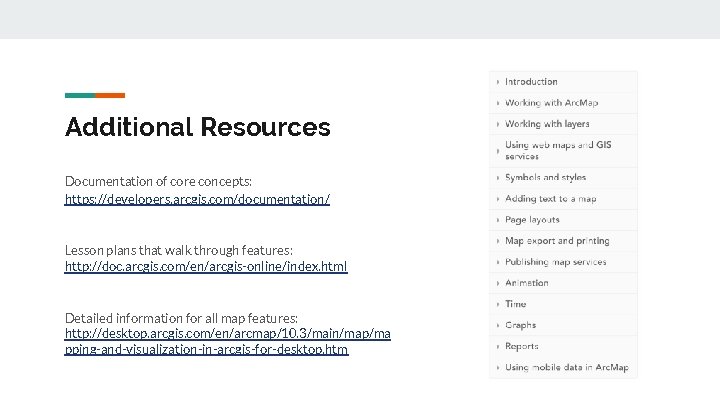Expand the Using web maps and GIS services arrow
This screenshot has width=720, height=405.
pyautogui.click(x=498, y=151)
